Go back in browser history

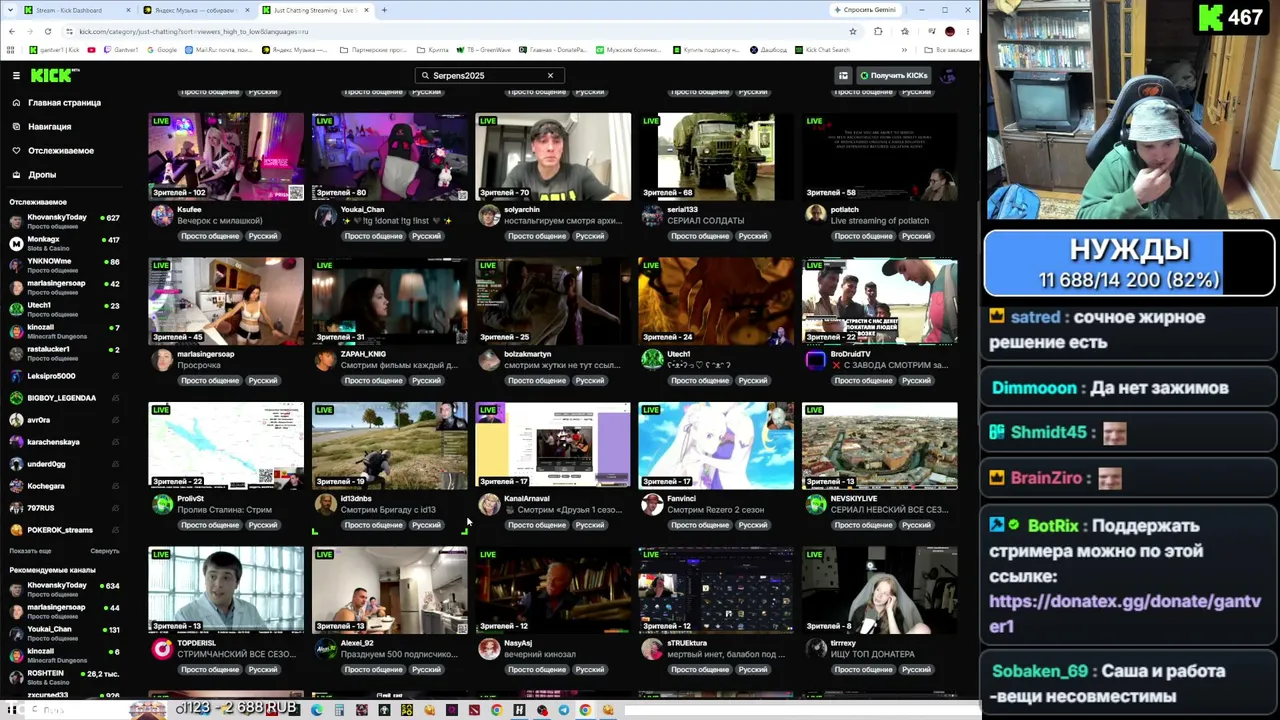11,31
